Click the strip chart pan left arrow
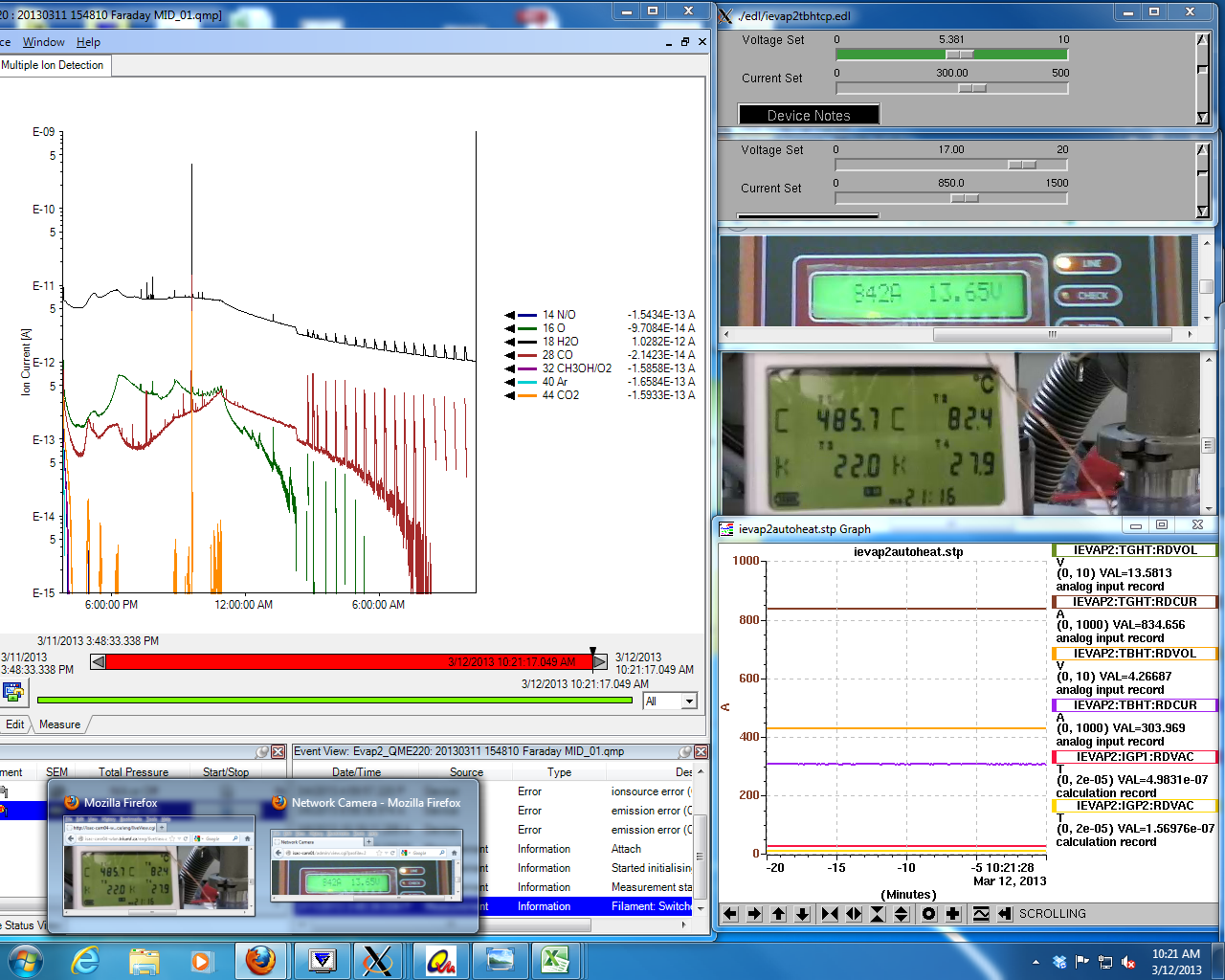 pos(730,914)
